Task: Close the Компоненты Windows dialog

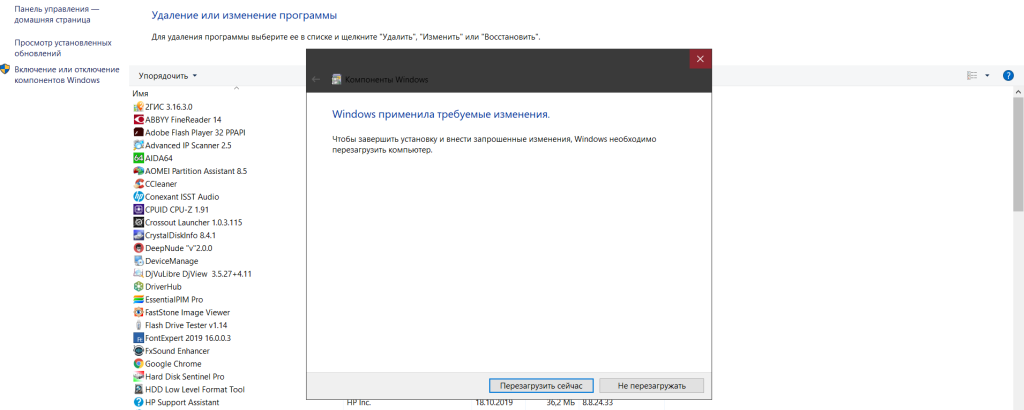Action: [700, 59]
